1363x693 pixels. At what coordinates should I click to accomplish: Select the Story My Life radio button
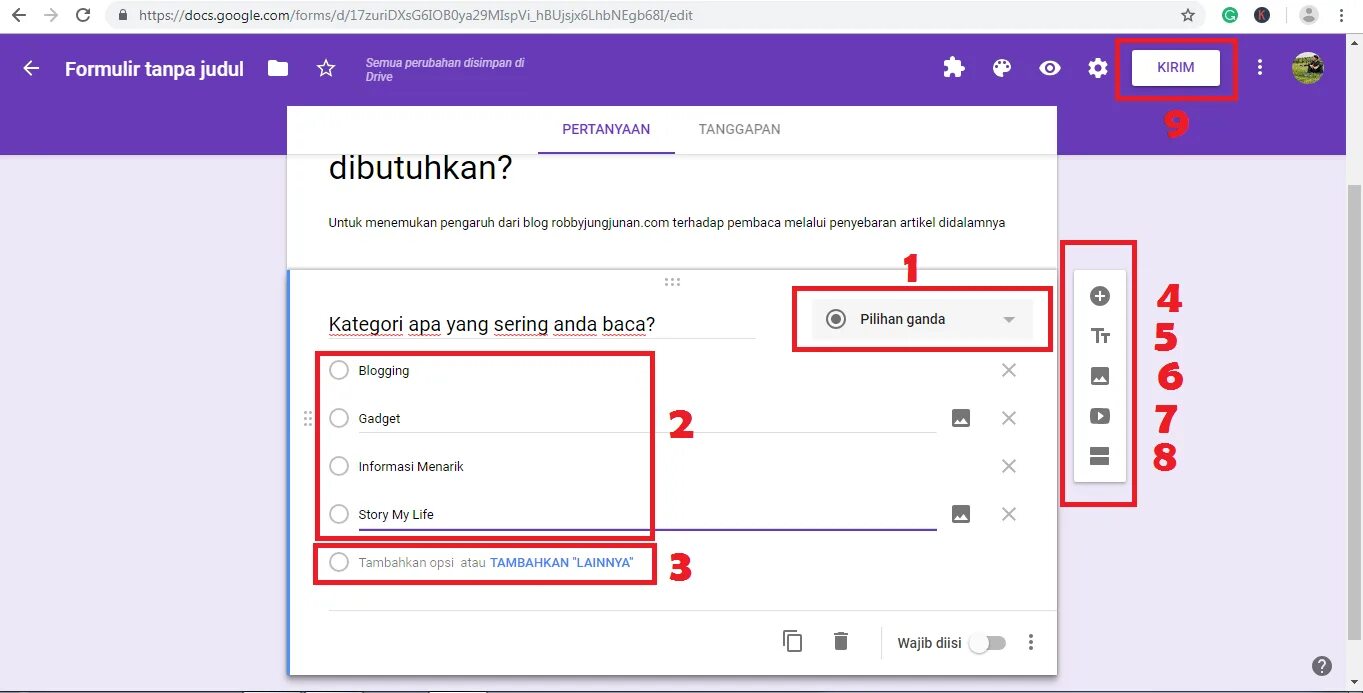(x=339, y=514)
